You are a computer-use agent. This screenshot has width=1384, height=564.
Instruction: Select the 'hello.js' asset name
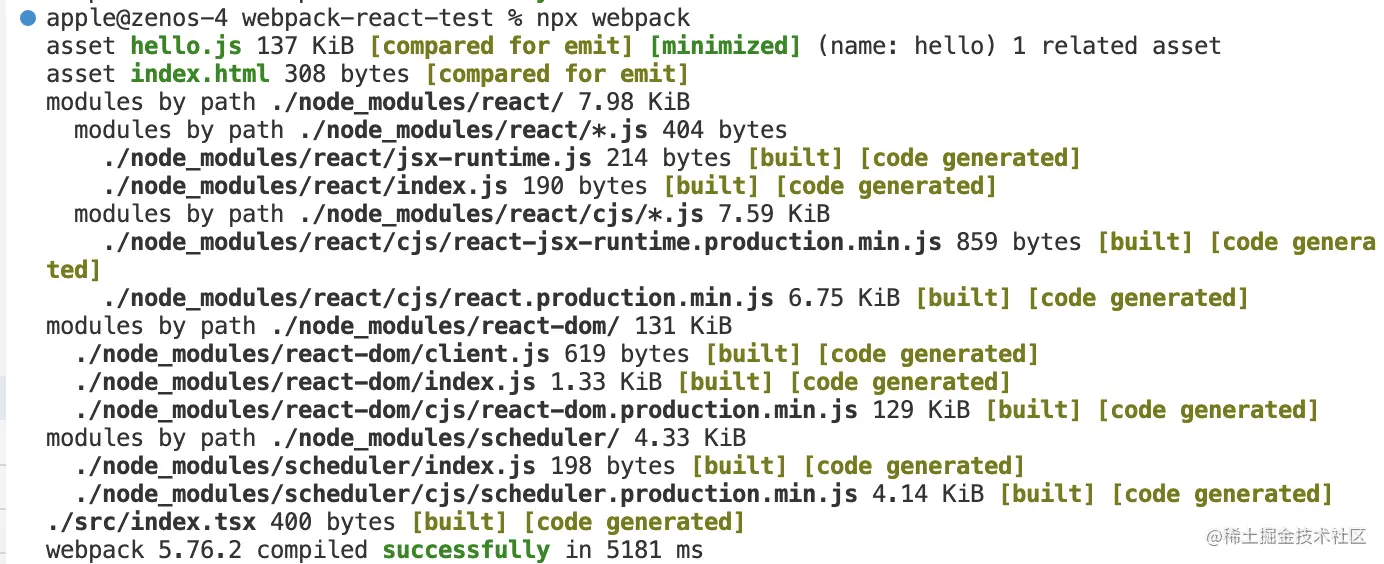[x=186, y=46]
